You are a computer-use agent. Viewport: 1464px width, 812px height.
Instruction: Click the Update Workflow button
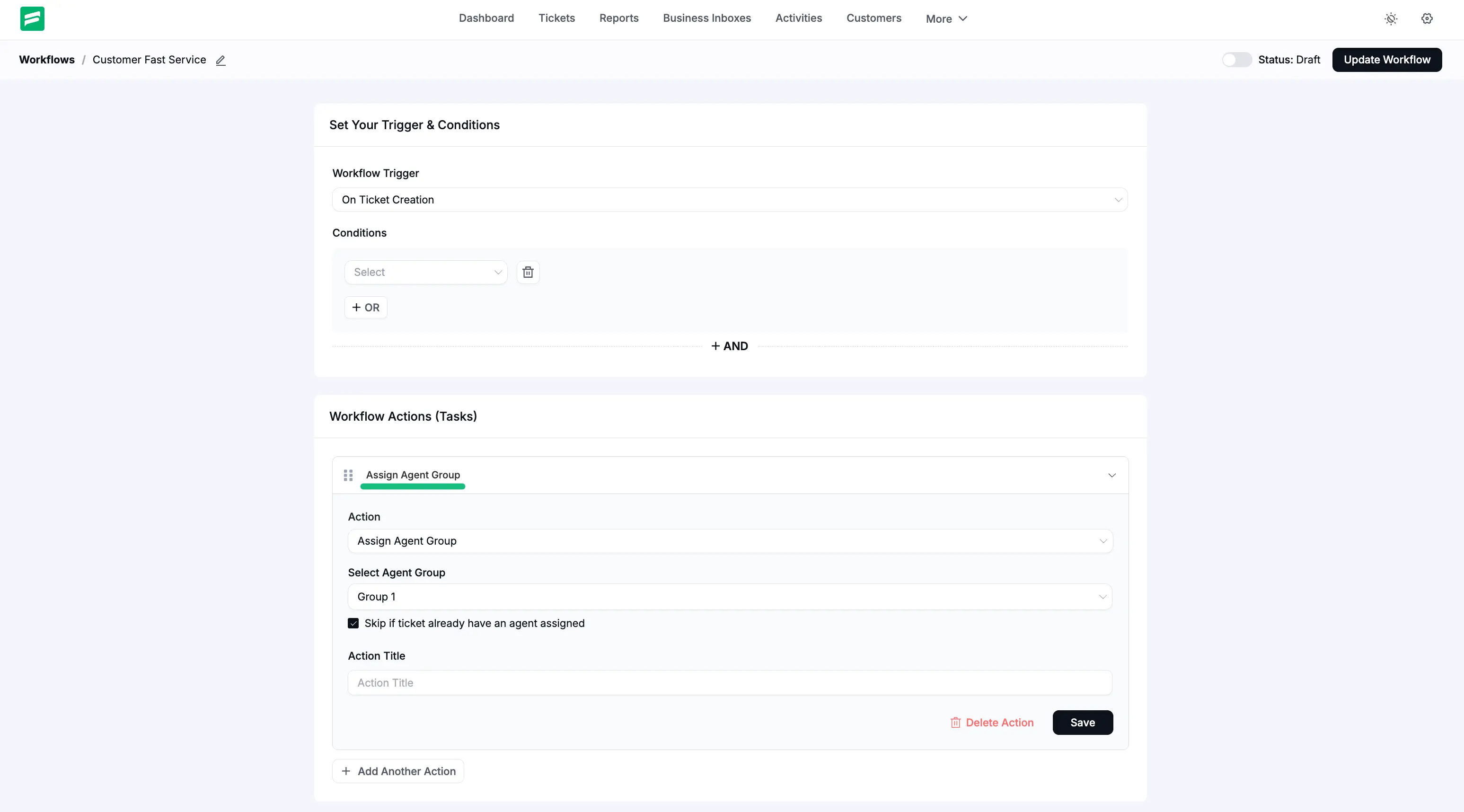tap(1387, 60)
